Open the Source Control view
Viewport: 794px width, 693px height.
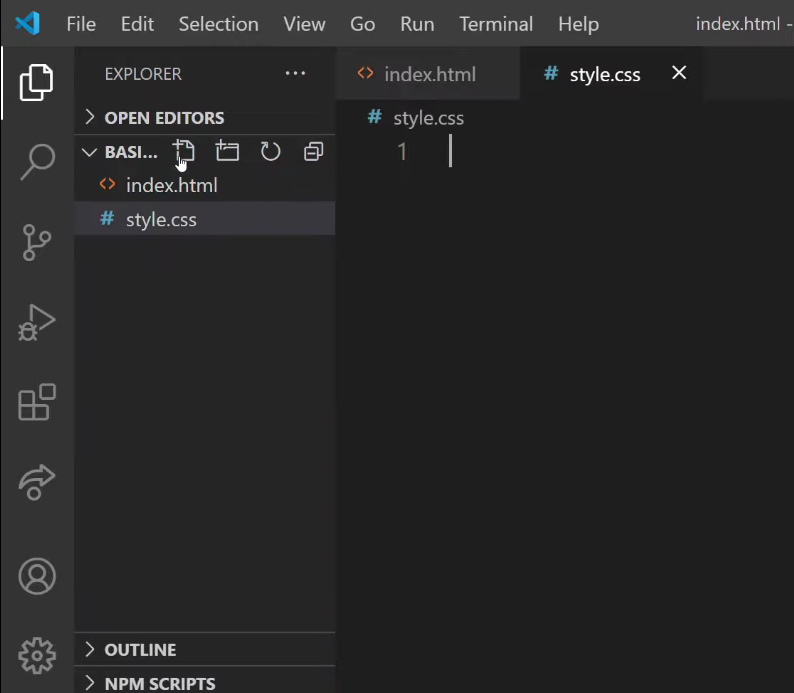37,242
